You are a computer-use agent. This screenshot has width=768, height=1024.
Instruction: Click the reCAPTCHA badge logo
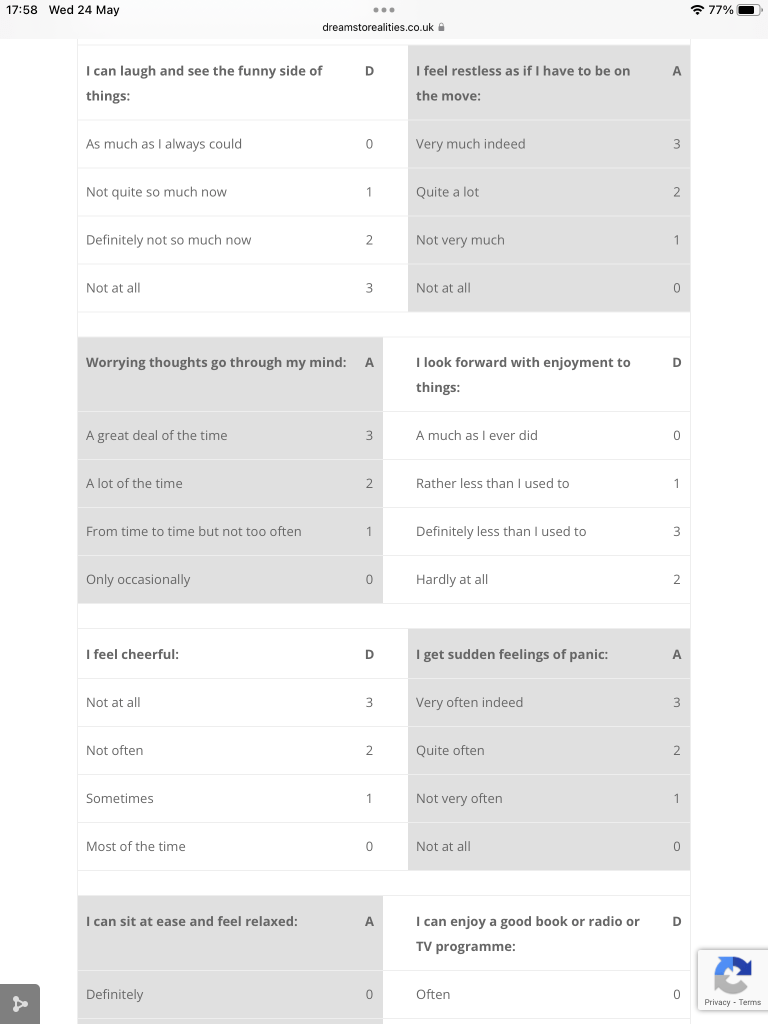pyautogui.click(x=732, y=975)
